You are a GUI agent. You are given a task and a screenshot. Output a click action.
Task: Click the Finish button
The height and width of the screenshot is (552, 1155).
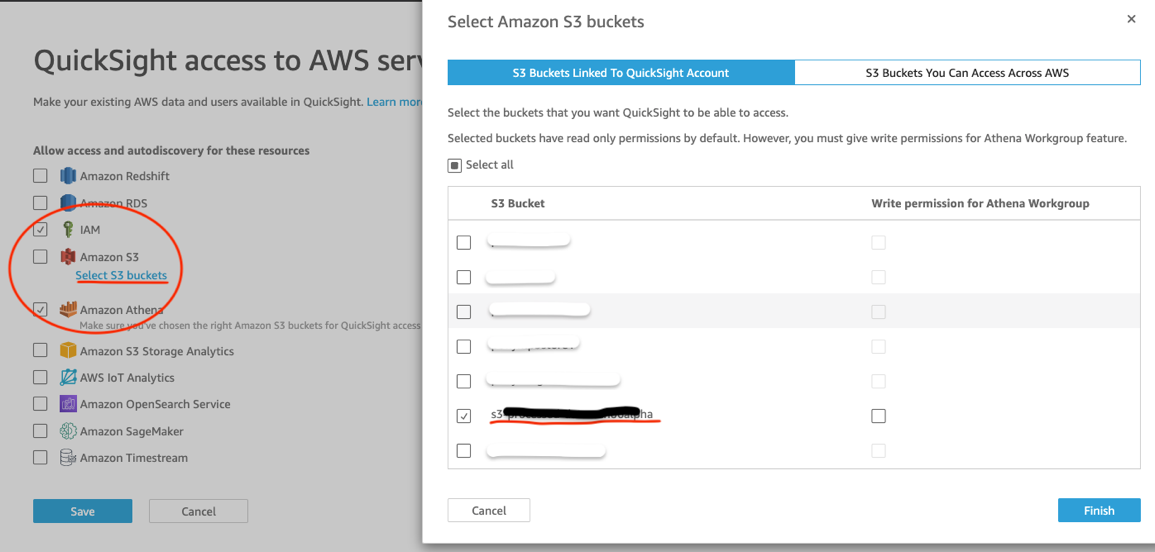point(1099,510)
